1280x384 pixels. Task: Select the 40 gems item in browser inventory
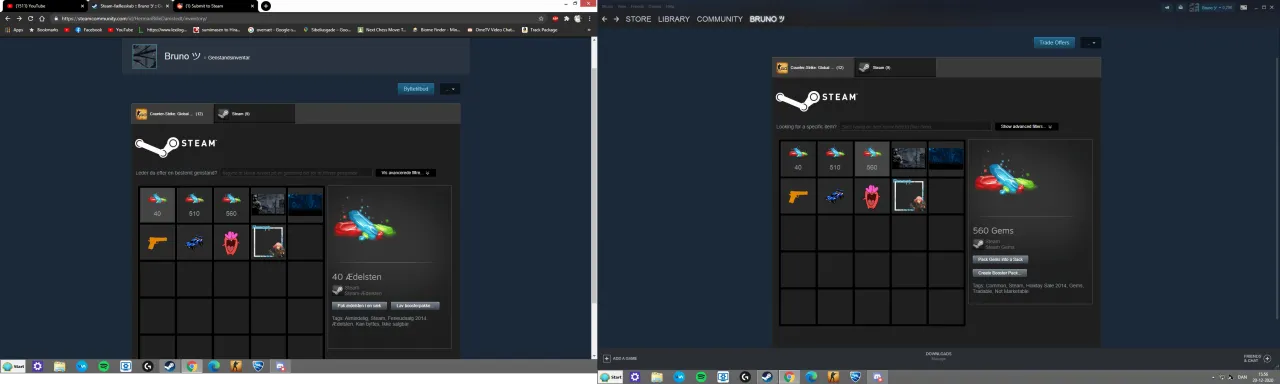pos(157,204)
